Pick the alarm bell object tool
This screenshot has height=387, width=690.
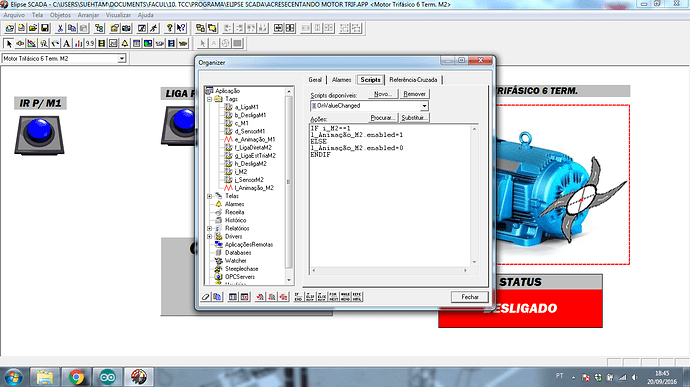tap(125, 44)
